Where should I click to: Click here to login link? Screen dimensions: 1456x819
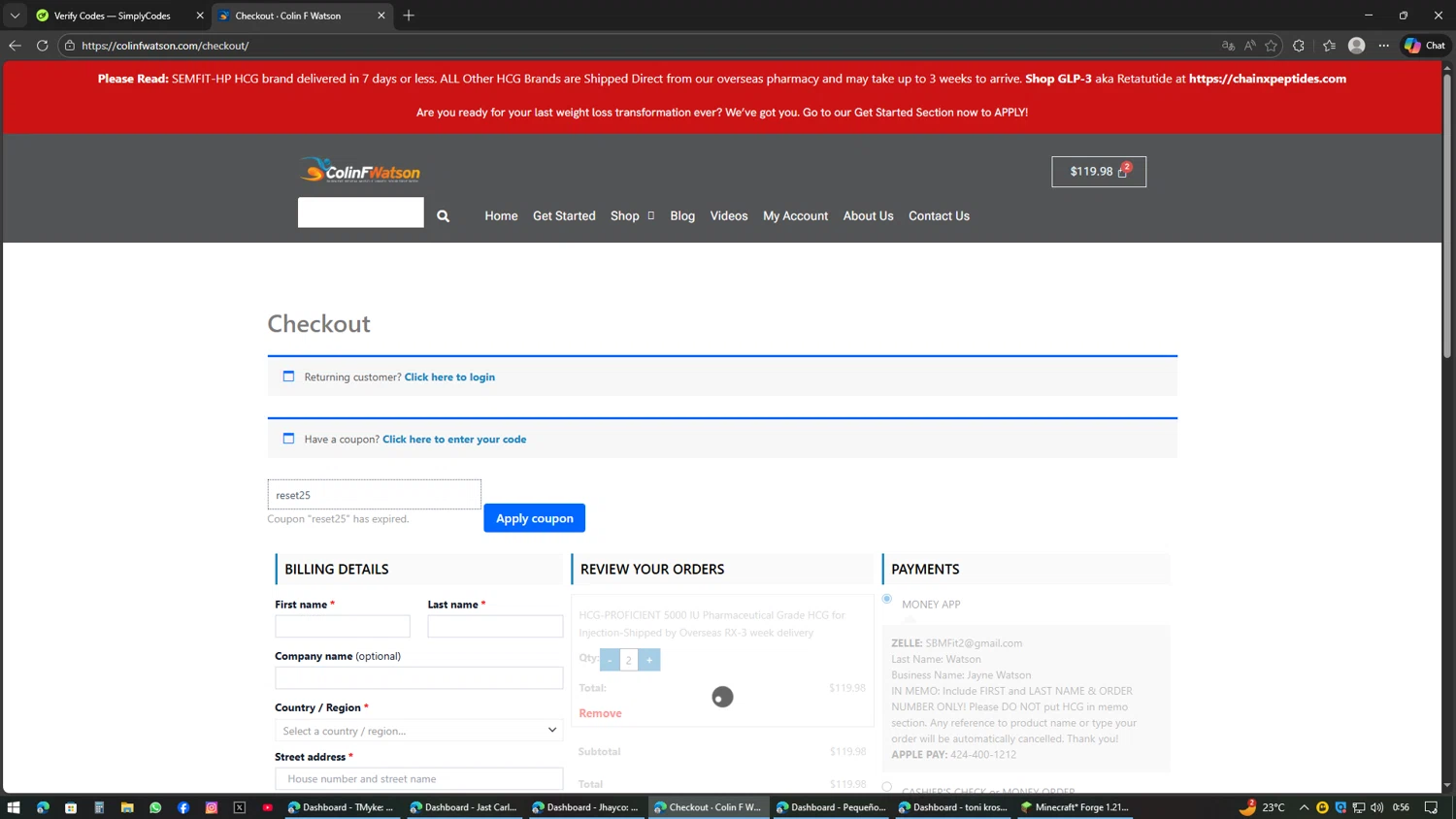click(449, 377)
